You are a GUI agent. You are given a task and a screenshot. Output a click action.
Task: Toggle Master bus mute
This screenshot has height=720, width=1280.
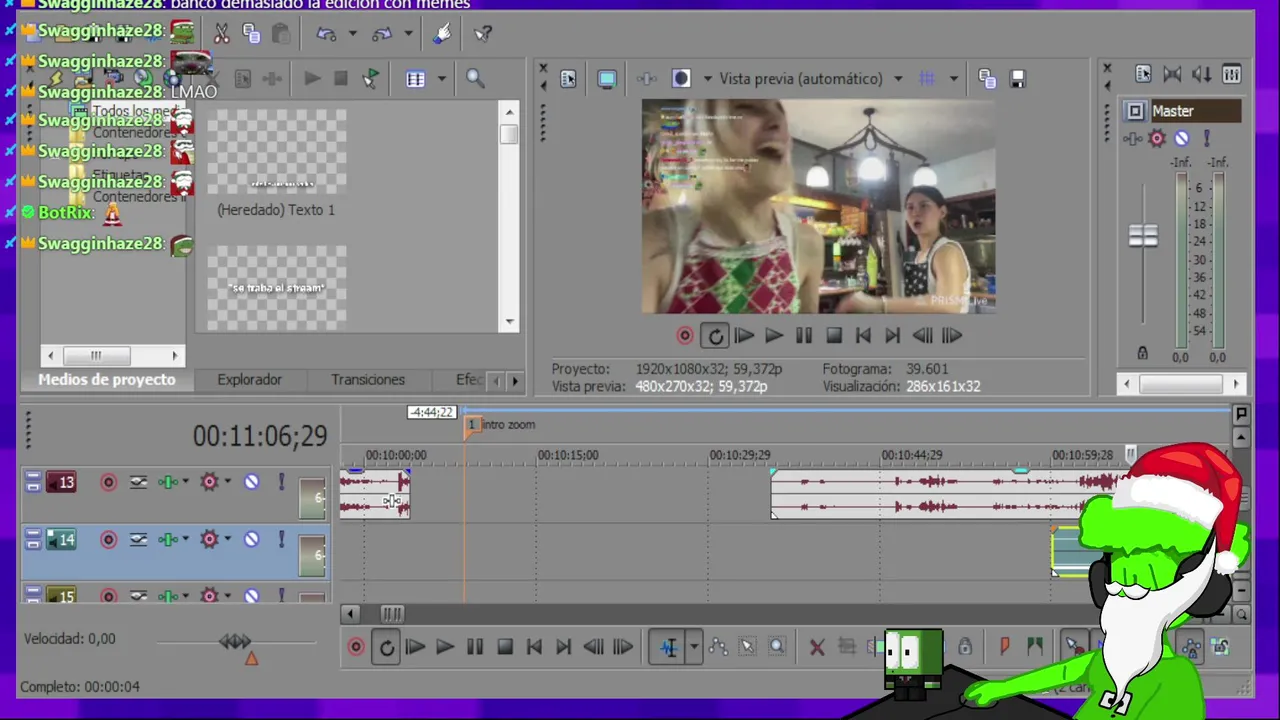click(x=1182, y=139)
